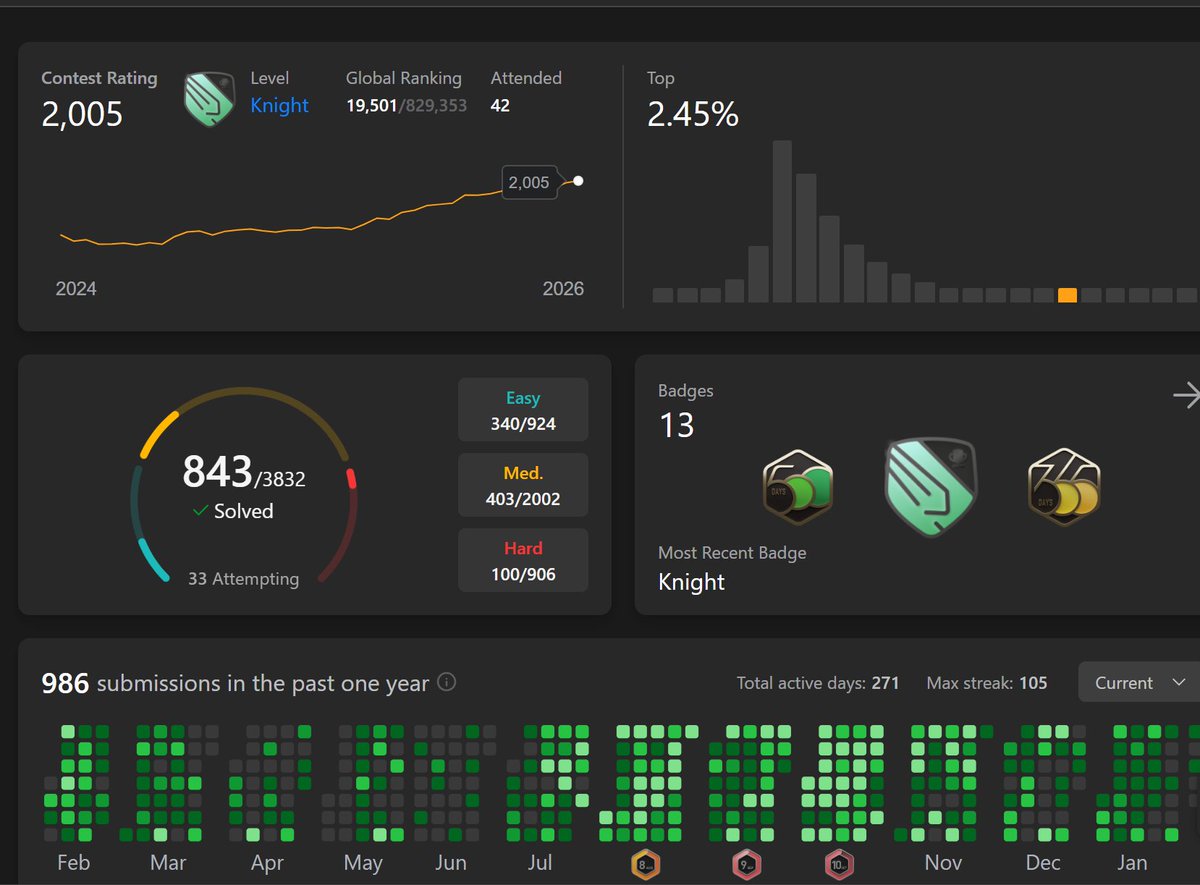
Task: Click the 2024 axis label on rating chart
Action: (x=76, y=289)
